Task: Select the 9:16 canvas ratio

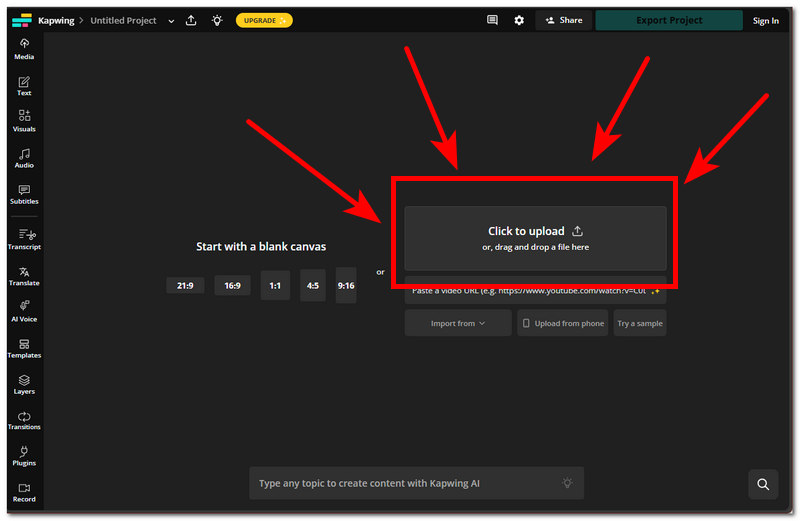Action: point(346,285)
